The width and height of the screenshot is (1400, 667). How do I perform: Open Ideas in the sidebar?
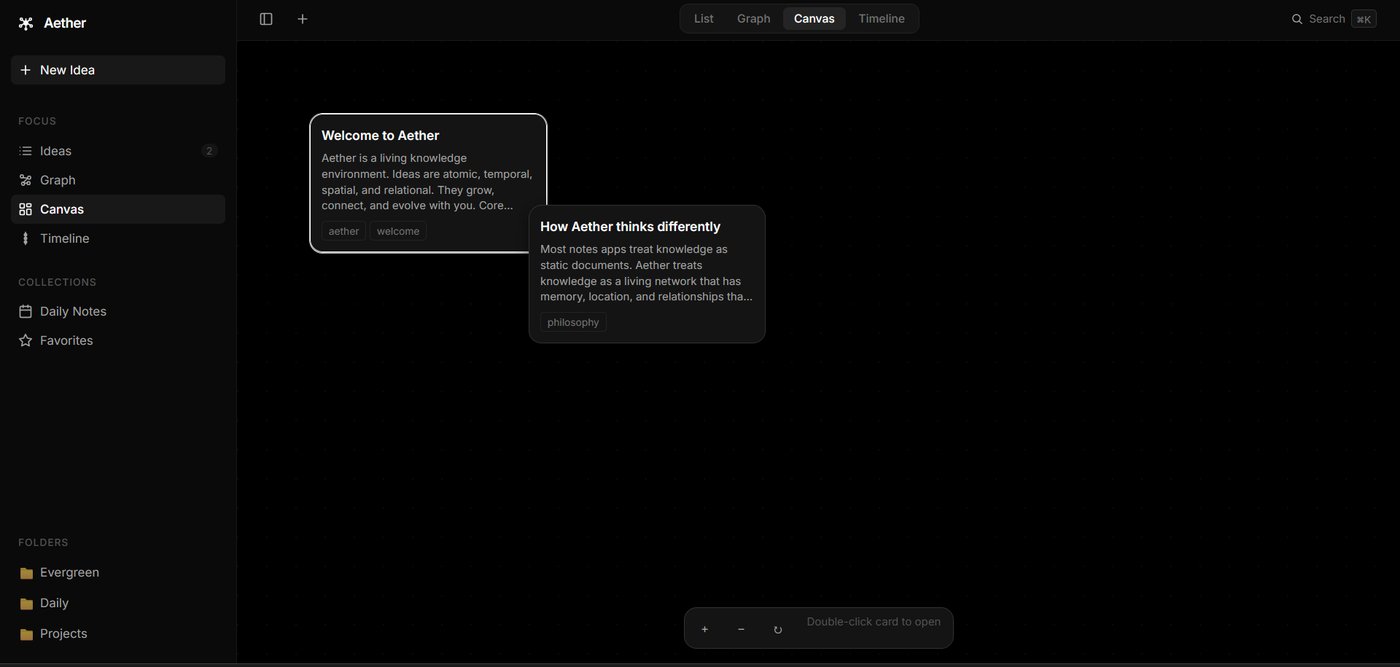[x=118, y=151]
